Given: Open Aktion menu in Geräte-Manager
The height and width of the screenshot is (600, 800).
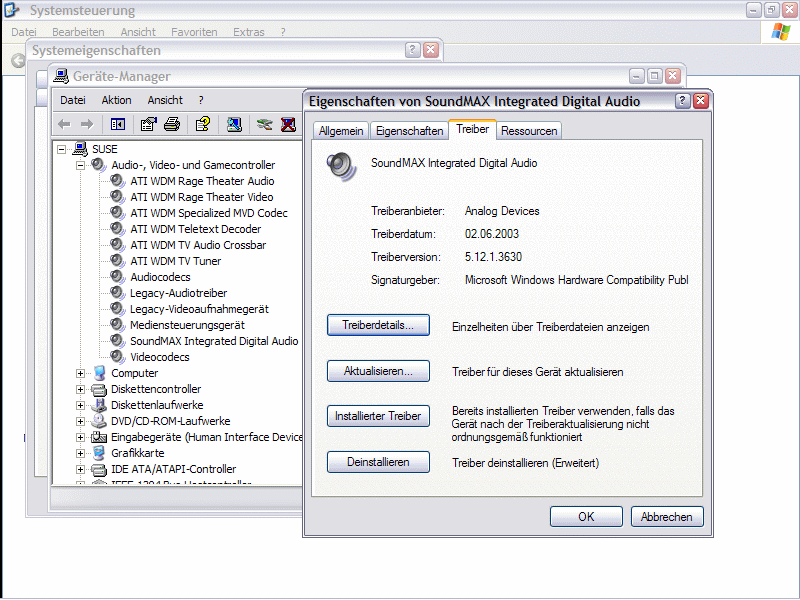Looking at the screenshot, I should click(x=116, y=100).
